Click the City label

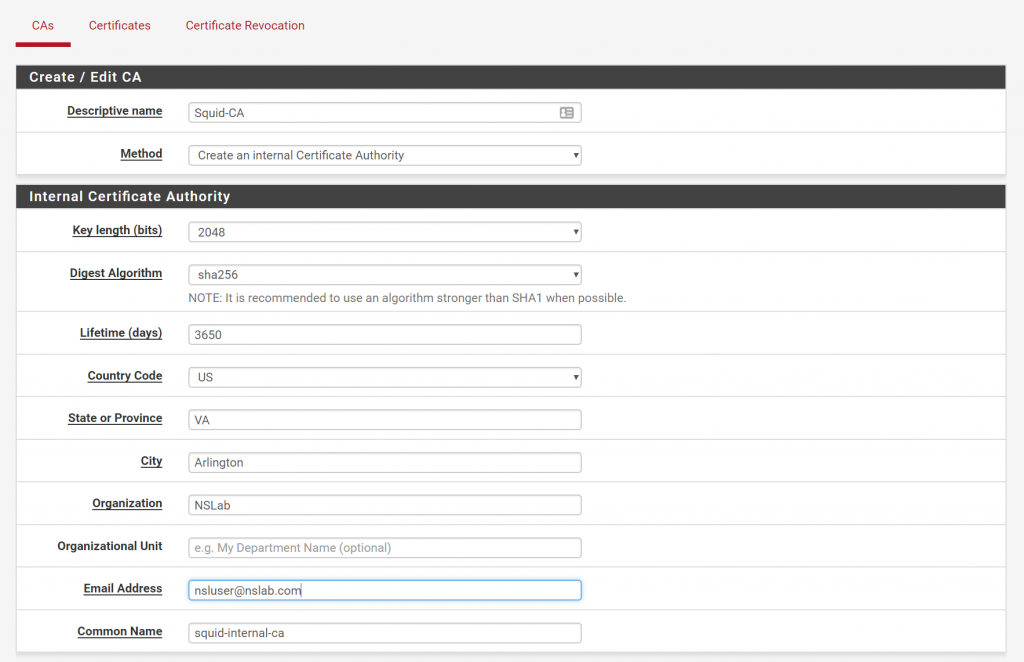(152, 461)
